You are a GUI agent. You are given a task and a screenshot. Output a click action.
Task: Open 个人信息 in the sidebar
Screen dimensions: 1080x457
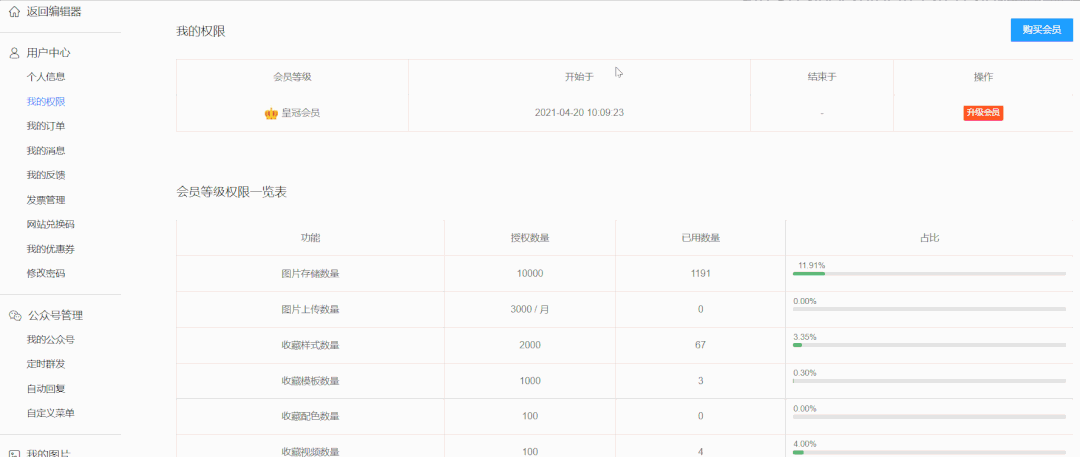(x=46, y=77)
